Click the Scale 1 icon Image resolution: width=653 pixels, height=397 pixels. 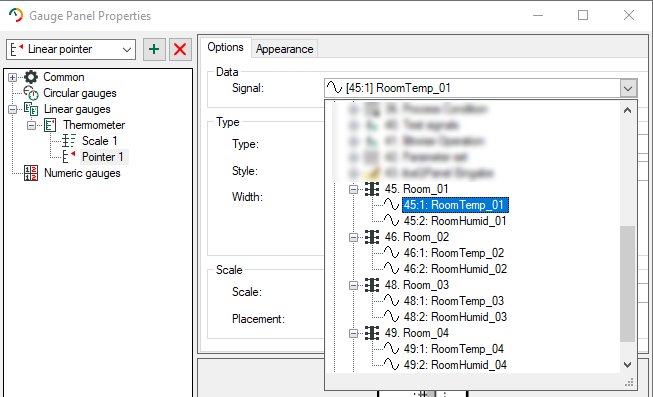[69, 141]
